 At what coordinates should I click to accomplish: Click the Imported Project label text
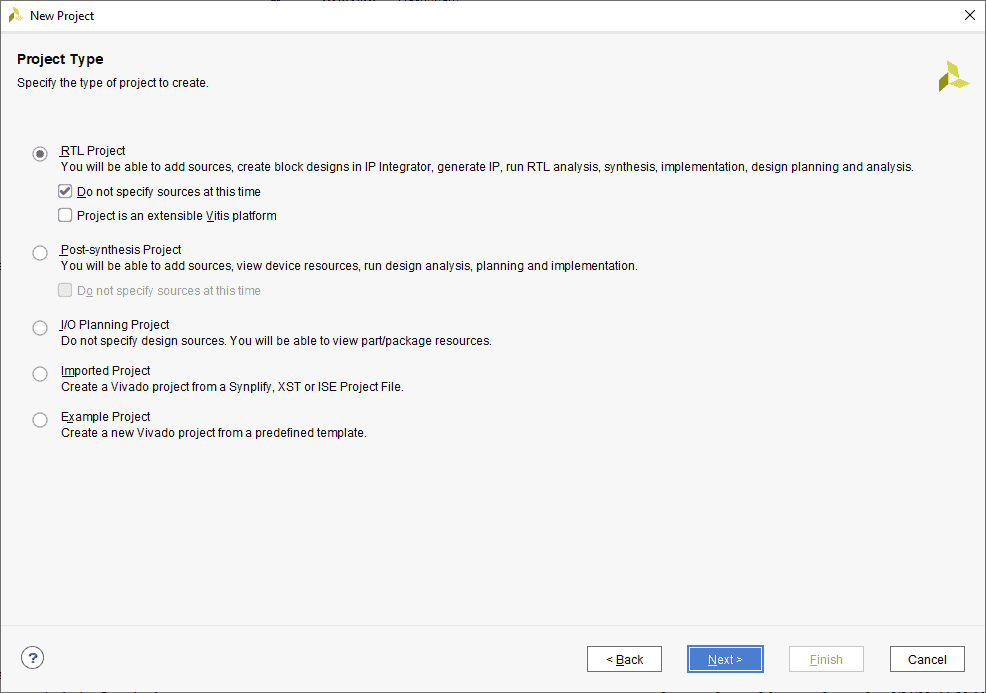[106, 370]
